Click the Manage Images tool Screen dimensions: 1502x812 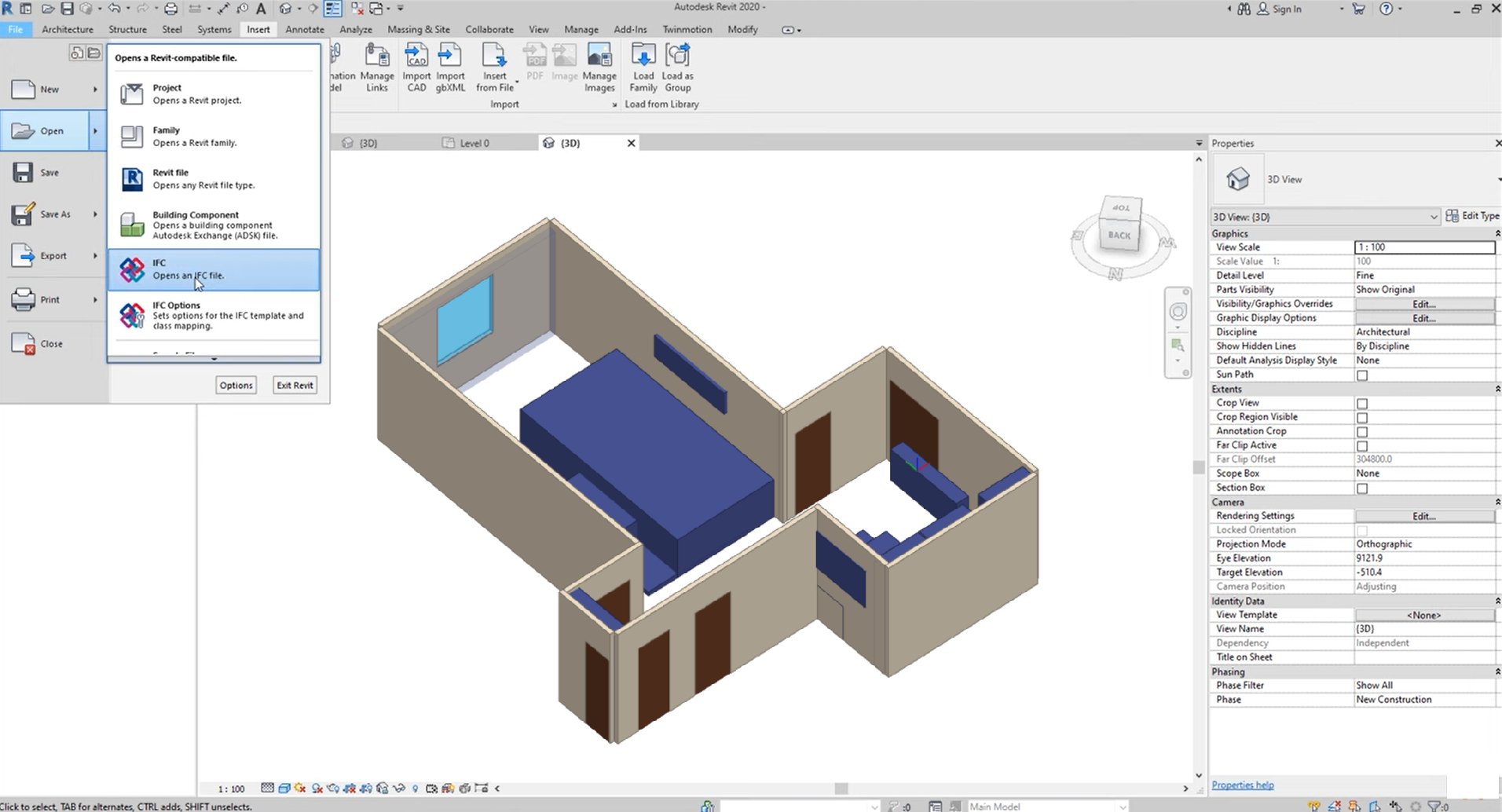[599, 66]
